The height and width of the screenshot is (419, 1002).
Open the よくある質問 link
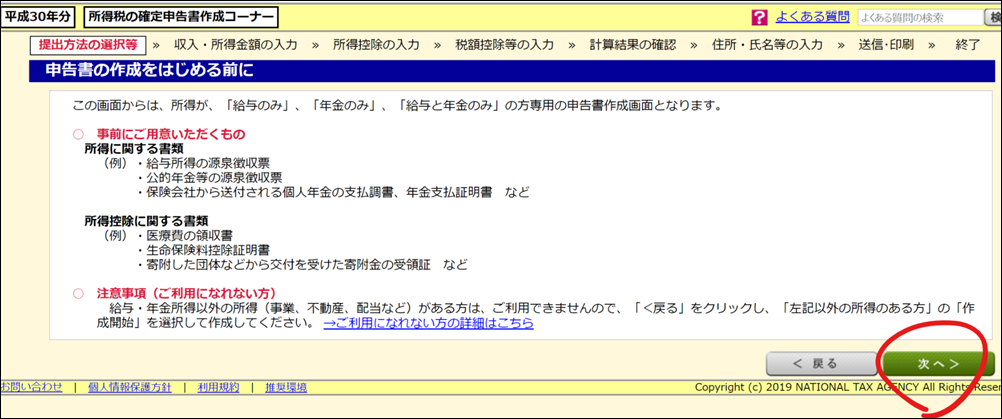click(x=812, y=17)
